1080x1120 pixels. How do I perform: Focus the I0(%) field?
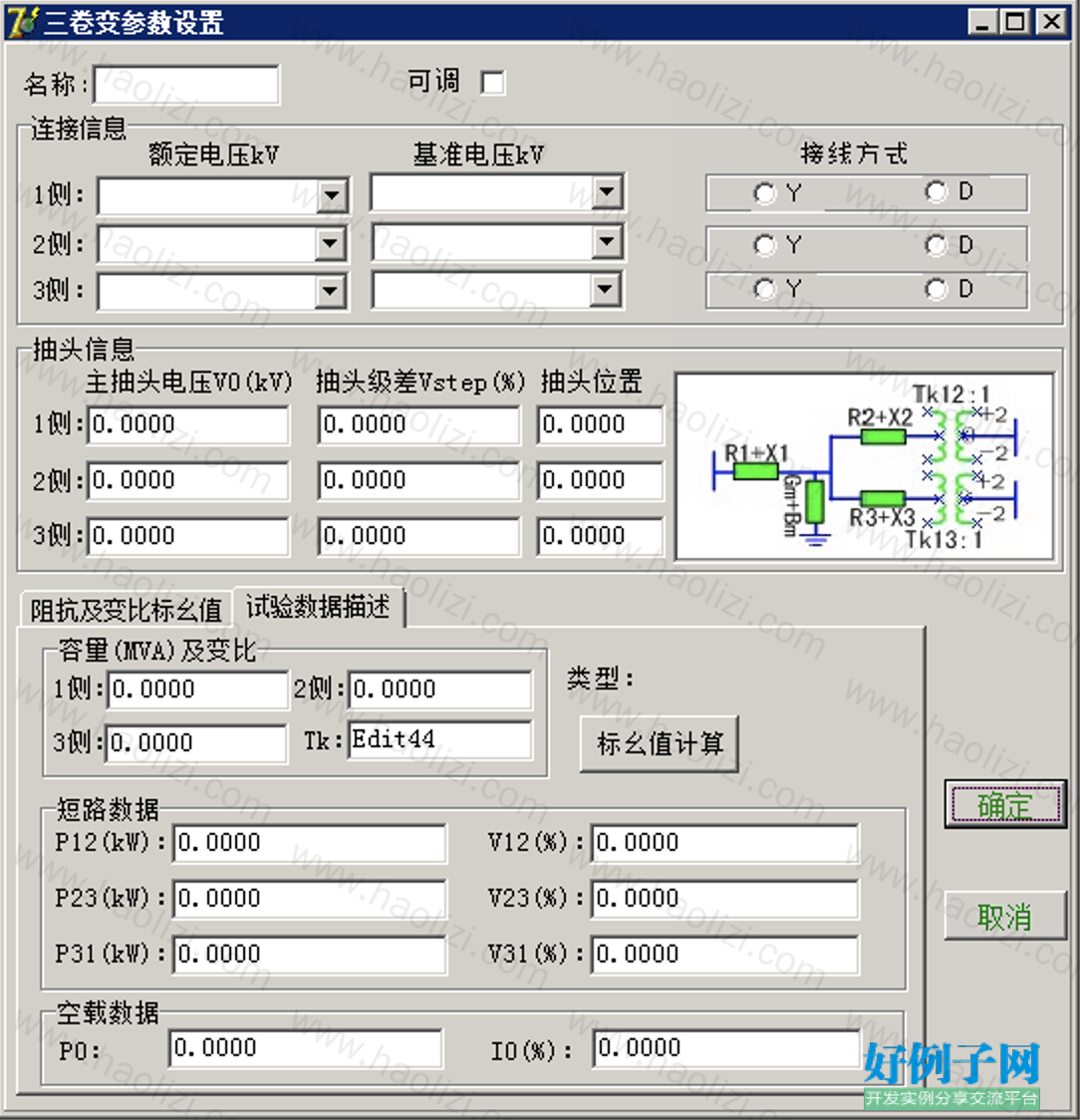[727, 1048]
